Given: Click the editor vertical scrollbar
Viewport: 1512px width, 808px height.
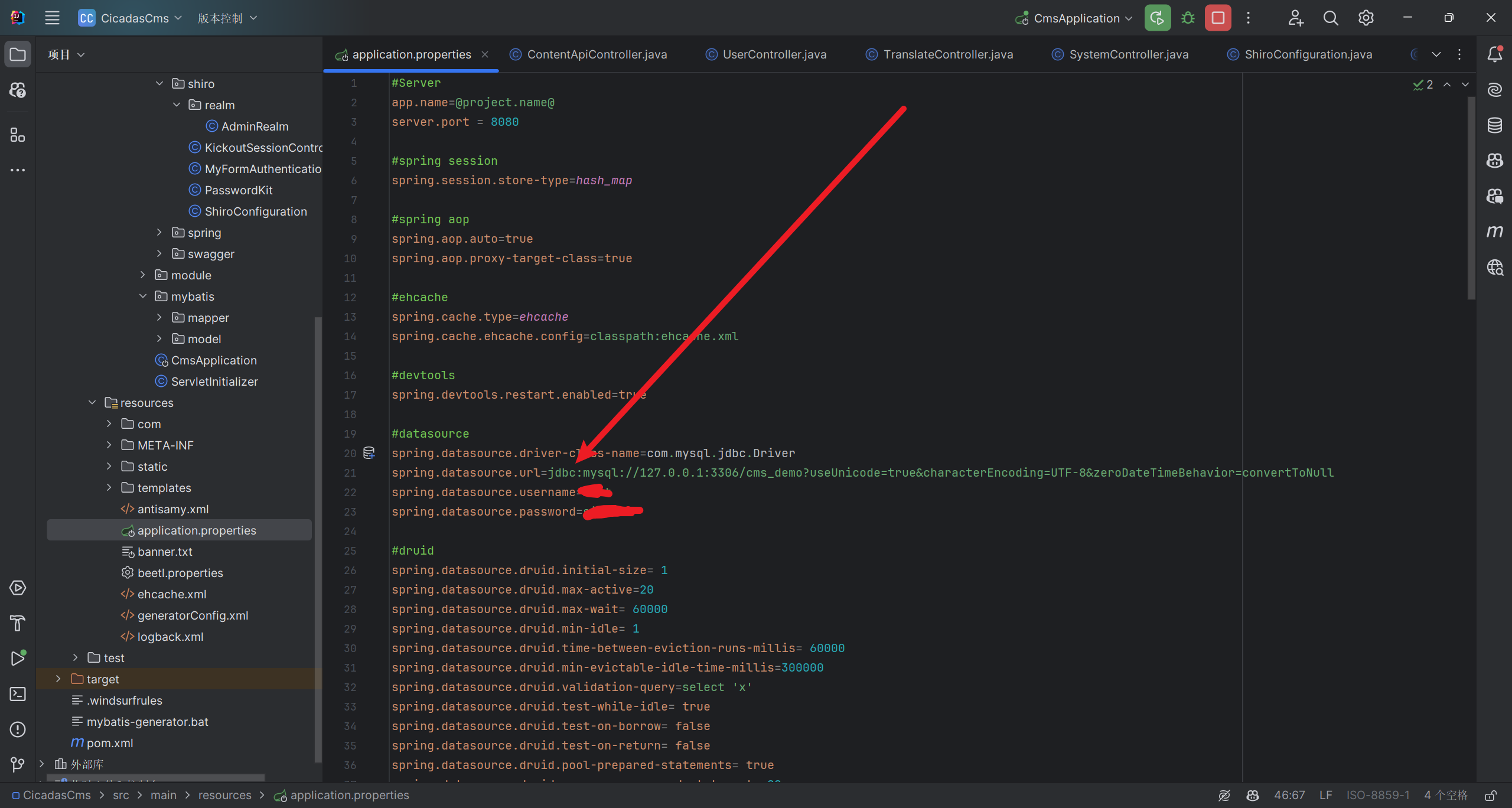Looking at the screenshot, I should (1471, 198).
